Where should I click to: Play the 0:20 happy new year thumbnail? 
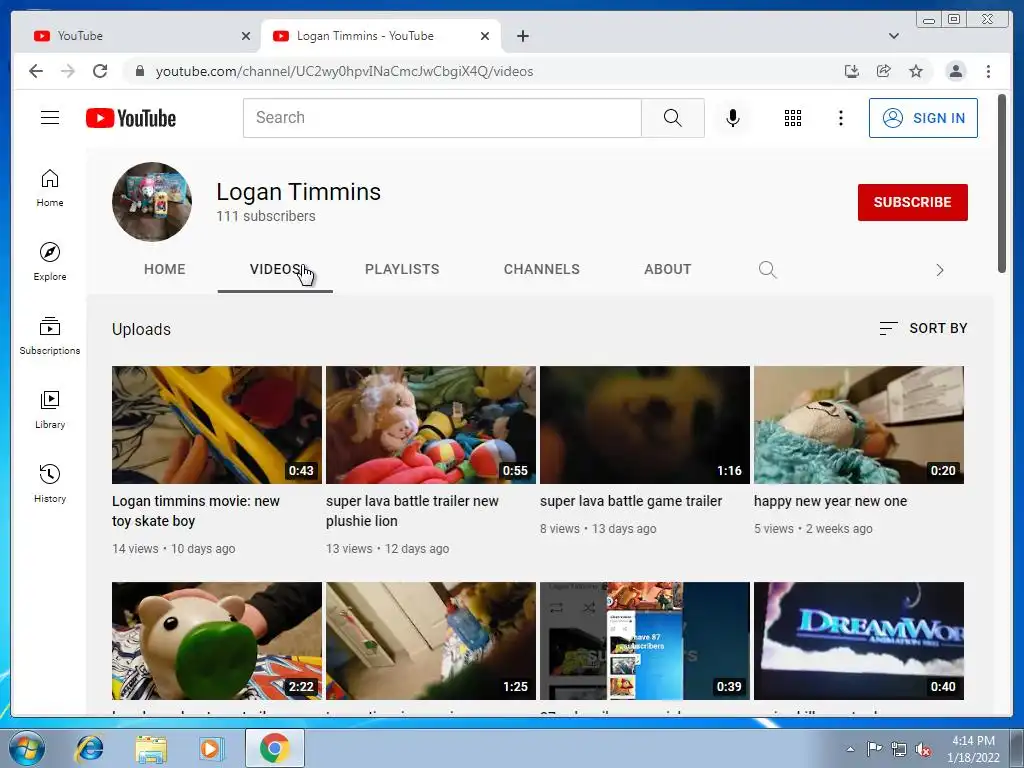coord(859,424)
